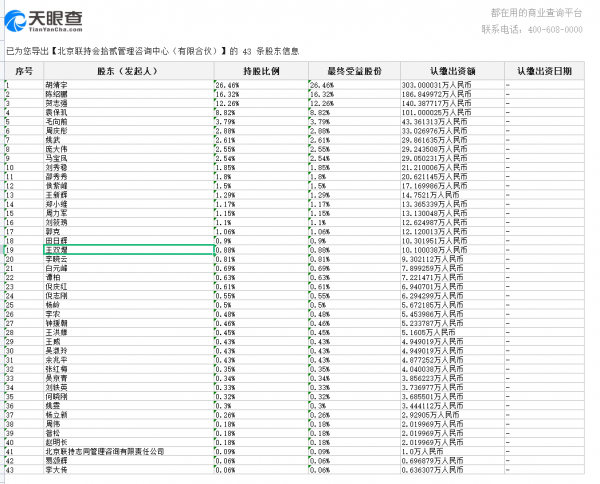Select shareholder cell 贺志强

[128, 103]
